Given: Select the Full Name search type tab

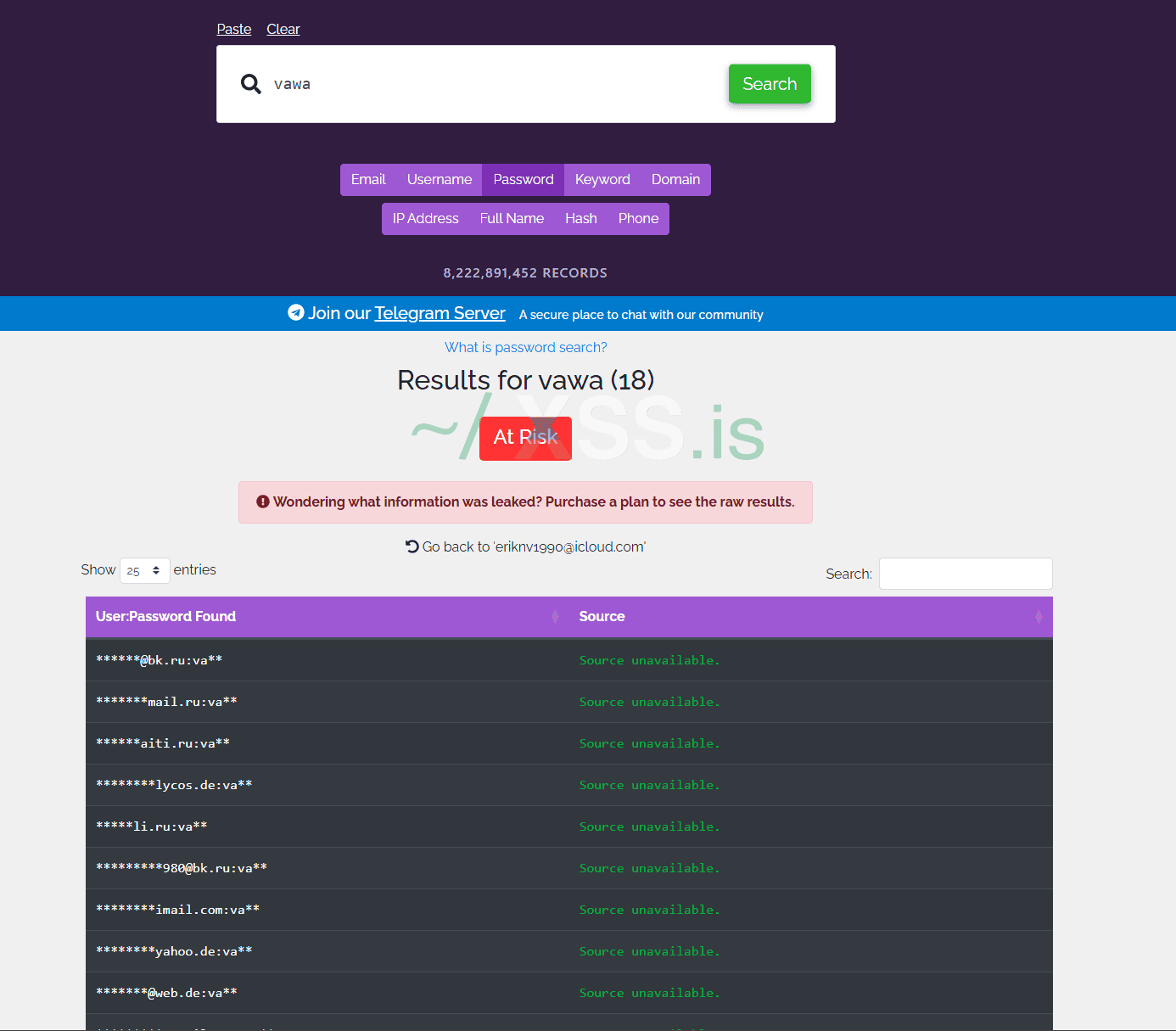Looking at the screenshot, I should pos(512,219).
